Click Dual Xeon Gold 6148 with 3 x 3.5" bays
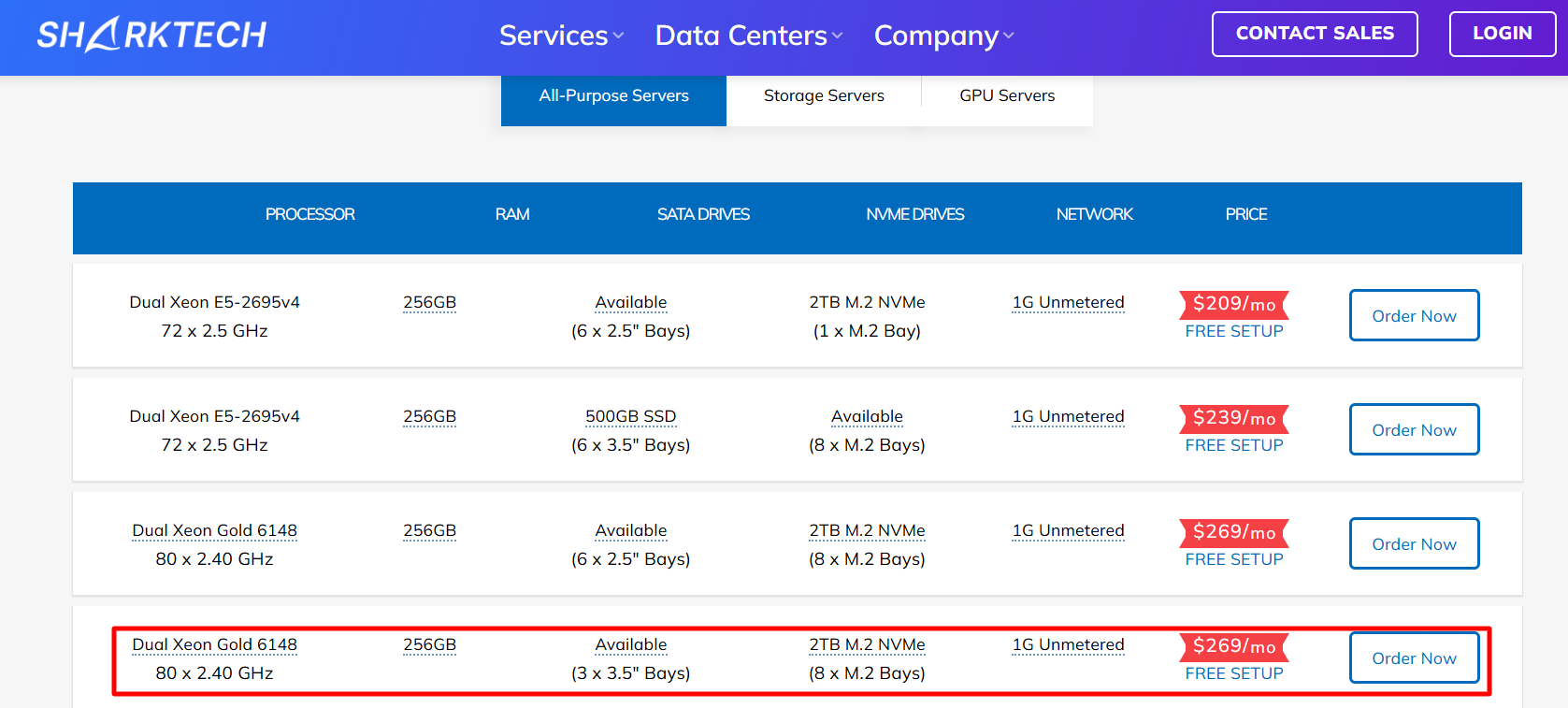The image size is (1568, 708). coord(214,644)
